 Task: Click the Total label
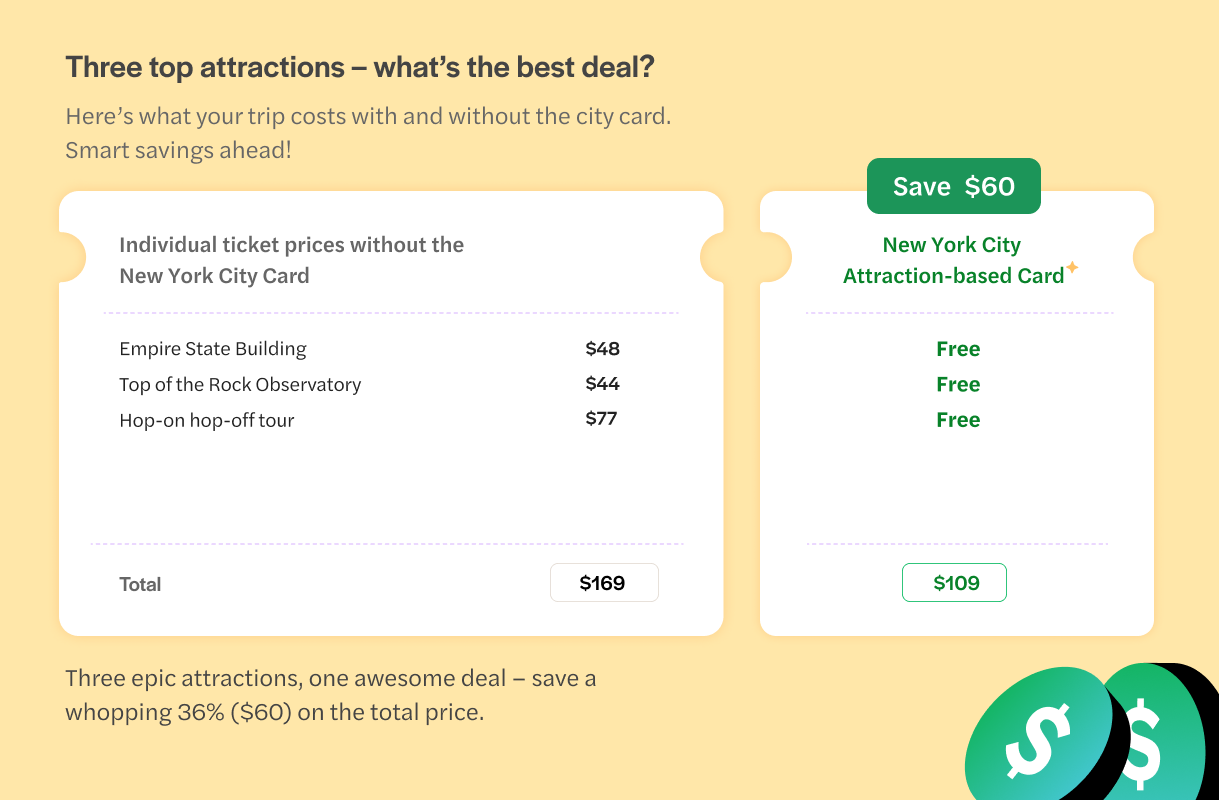[x=140, y=584]
